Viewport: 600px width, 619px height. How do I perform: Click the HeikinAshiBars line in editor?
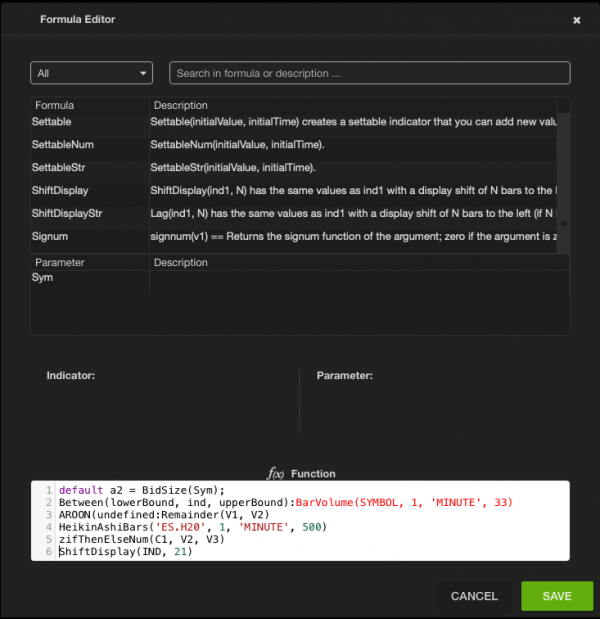pos(192,527)
